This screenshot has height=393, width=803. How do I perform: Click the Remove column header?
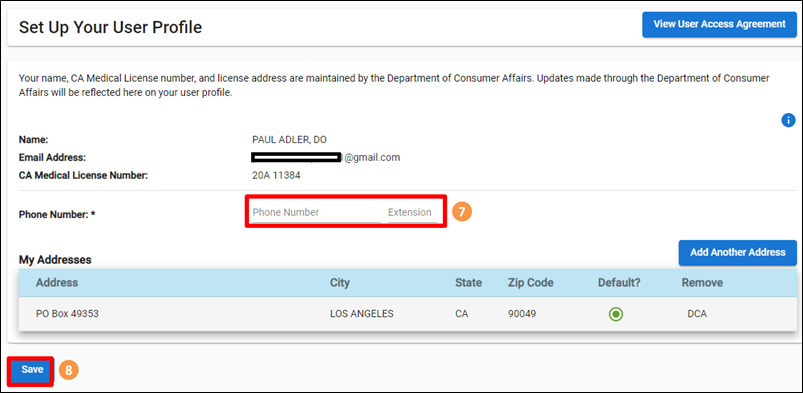(x=702, y=282)
